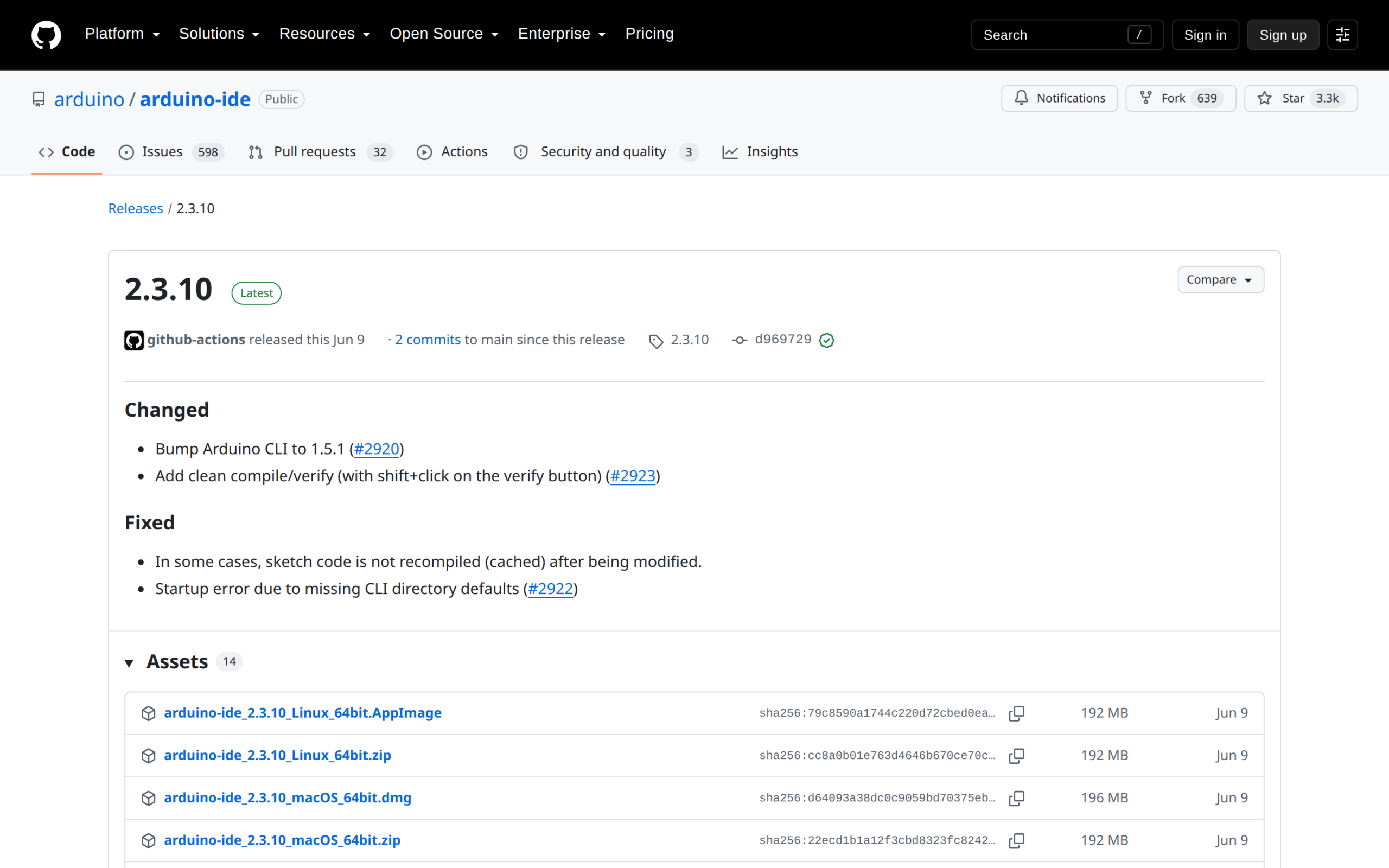
Task: Open the Platform dropdown menu
Action: click(122, 34)
